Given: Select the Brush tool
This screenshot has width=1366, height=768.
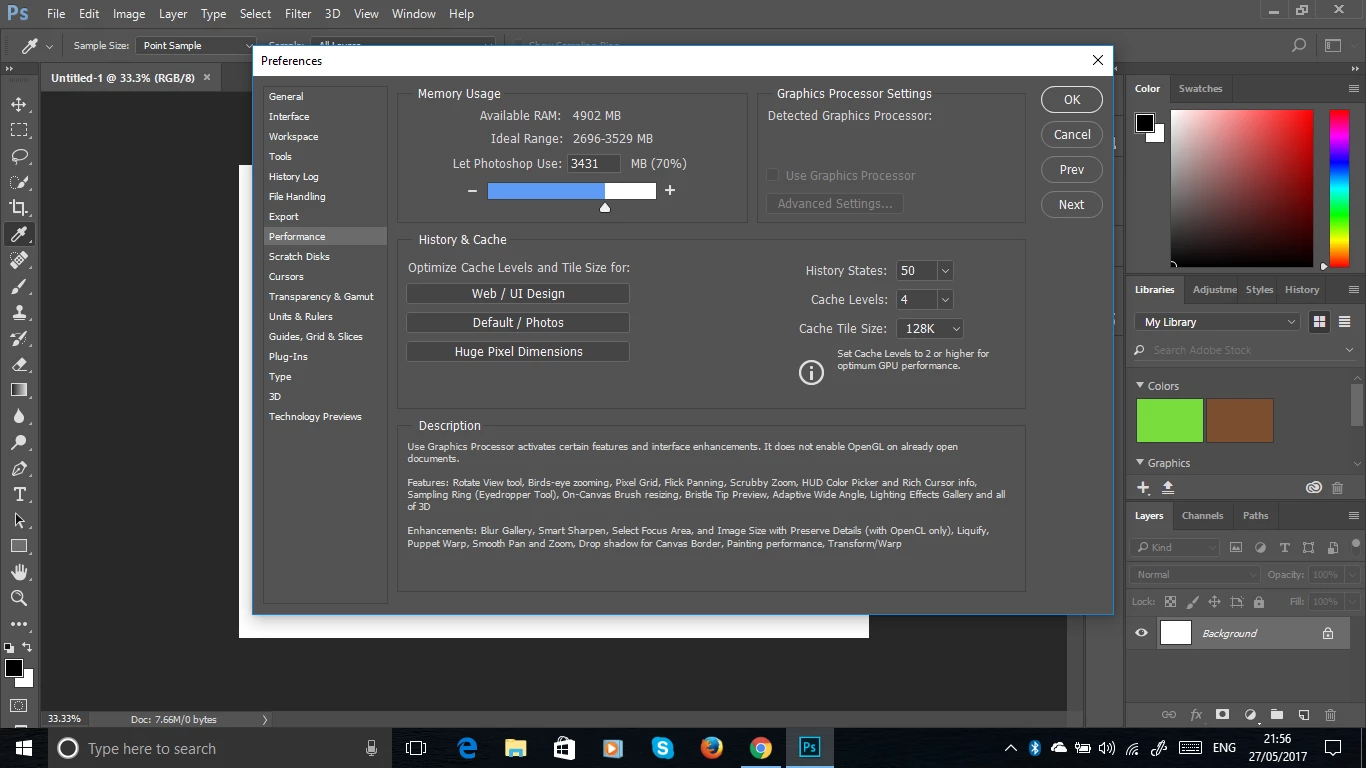Looking at the screenshot, I should 19,286.
